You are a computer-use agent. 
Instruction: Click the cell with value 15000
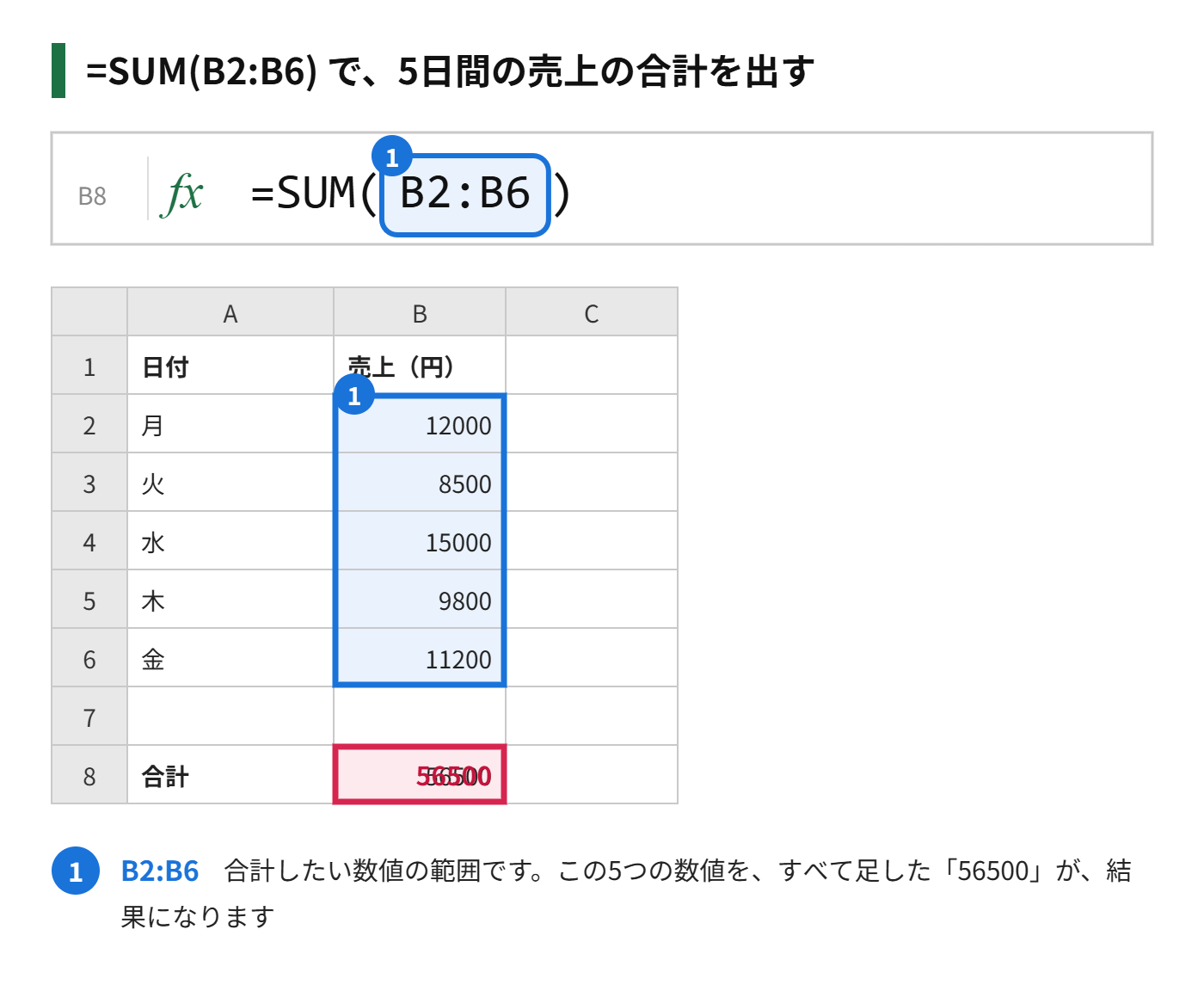pyautogui.click(x=420, y=541)
